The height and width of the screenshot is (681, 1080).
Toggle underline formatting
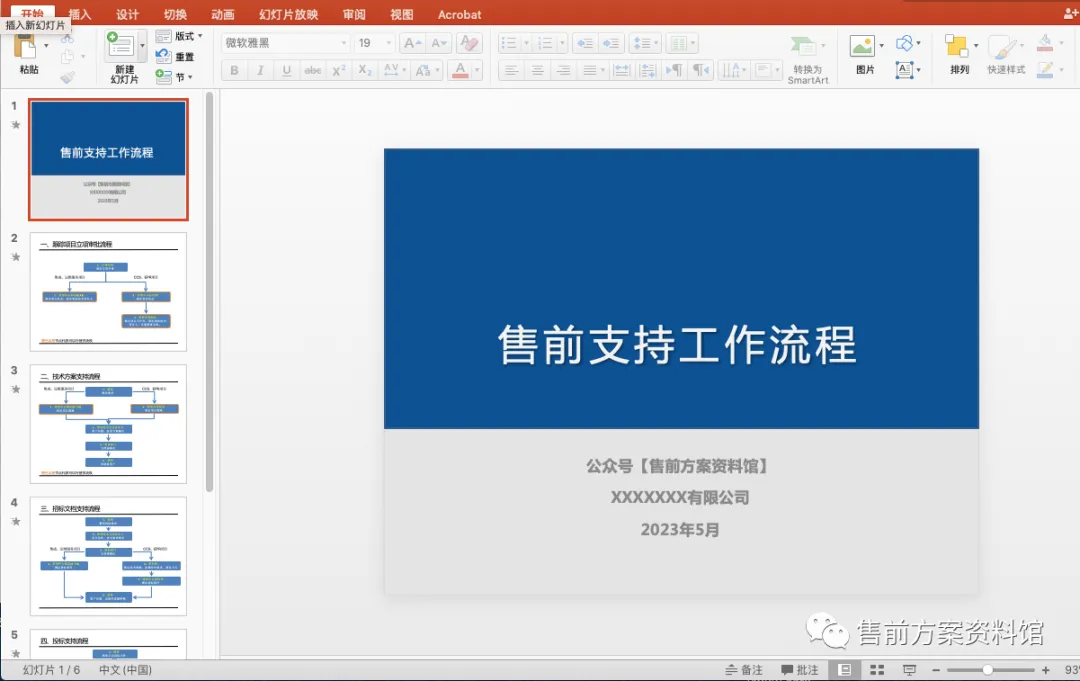click(287, 70)
